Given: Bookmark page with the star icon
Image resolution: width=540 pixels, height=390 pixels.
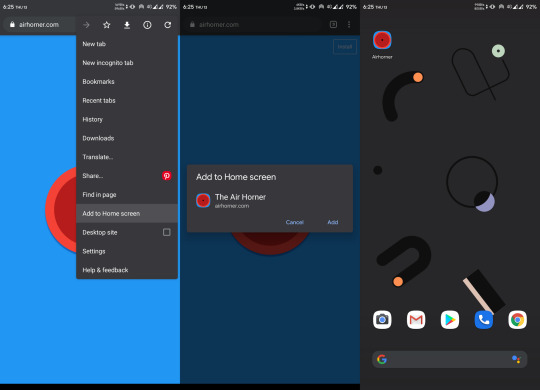Looking at the screenshot, I should 107,25.
